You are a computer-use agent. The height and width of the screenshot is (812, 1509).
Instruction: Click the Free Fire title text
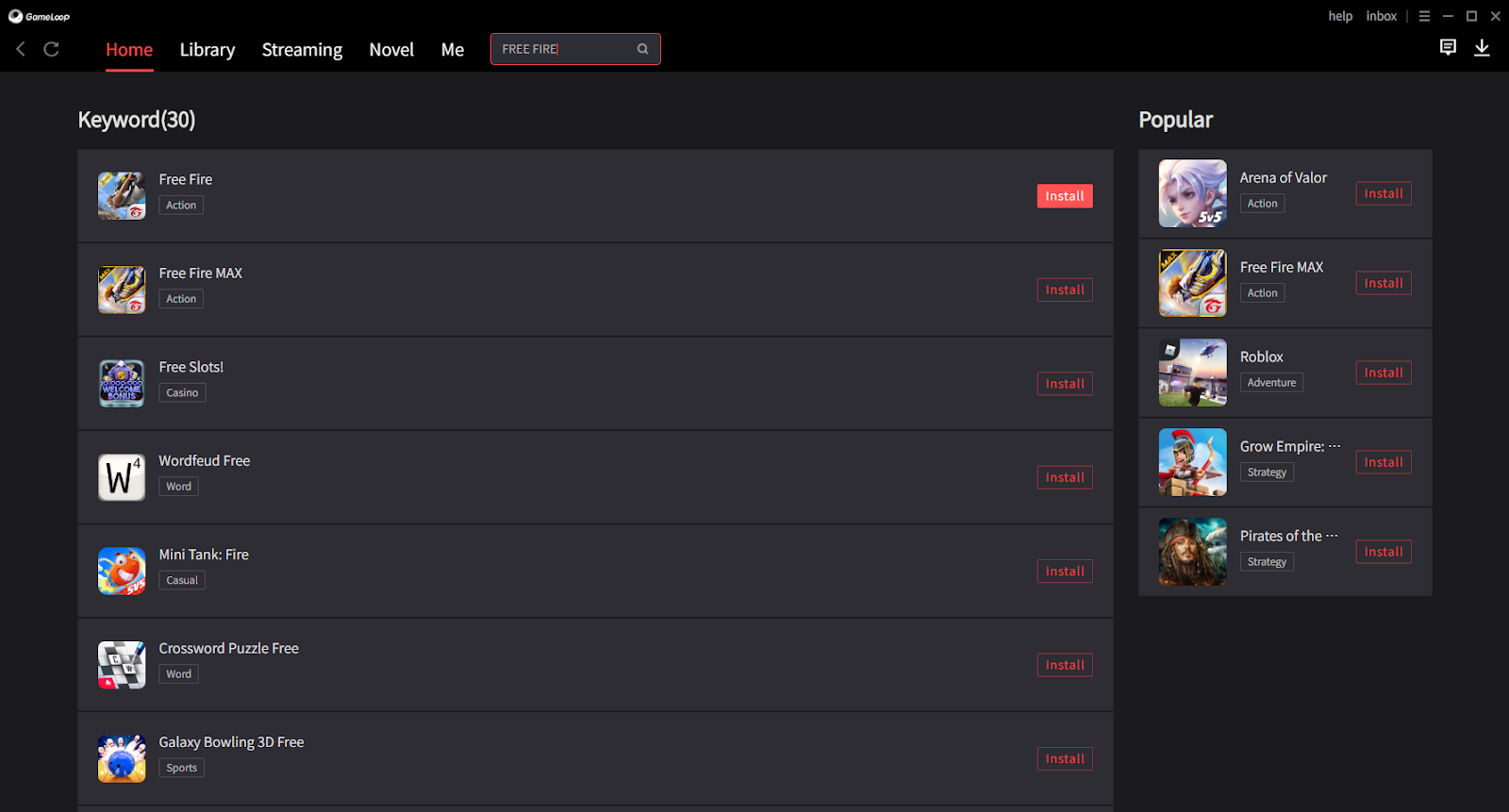click(x=186, y=179)
